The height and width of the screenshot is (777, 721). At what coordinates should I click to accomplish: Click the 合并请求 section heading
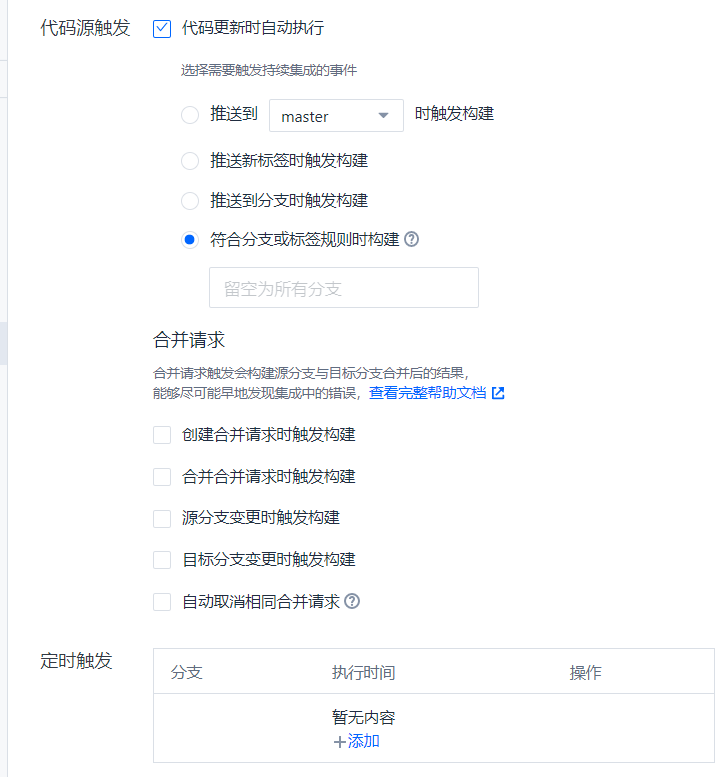coord(189,340)
